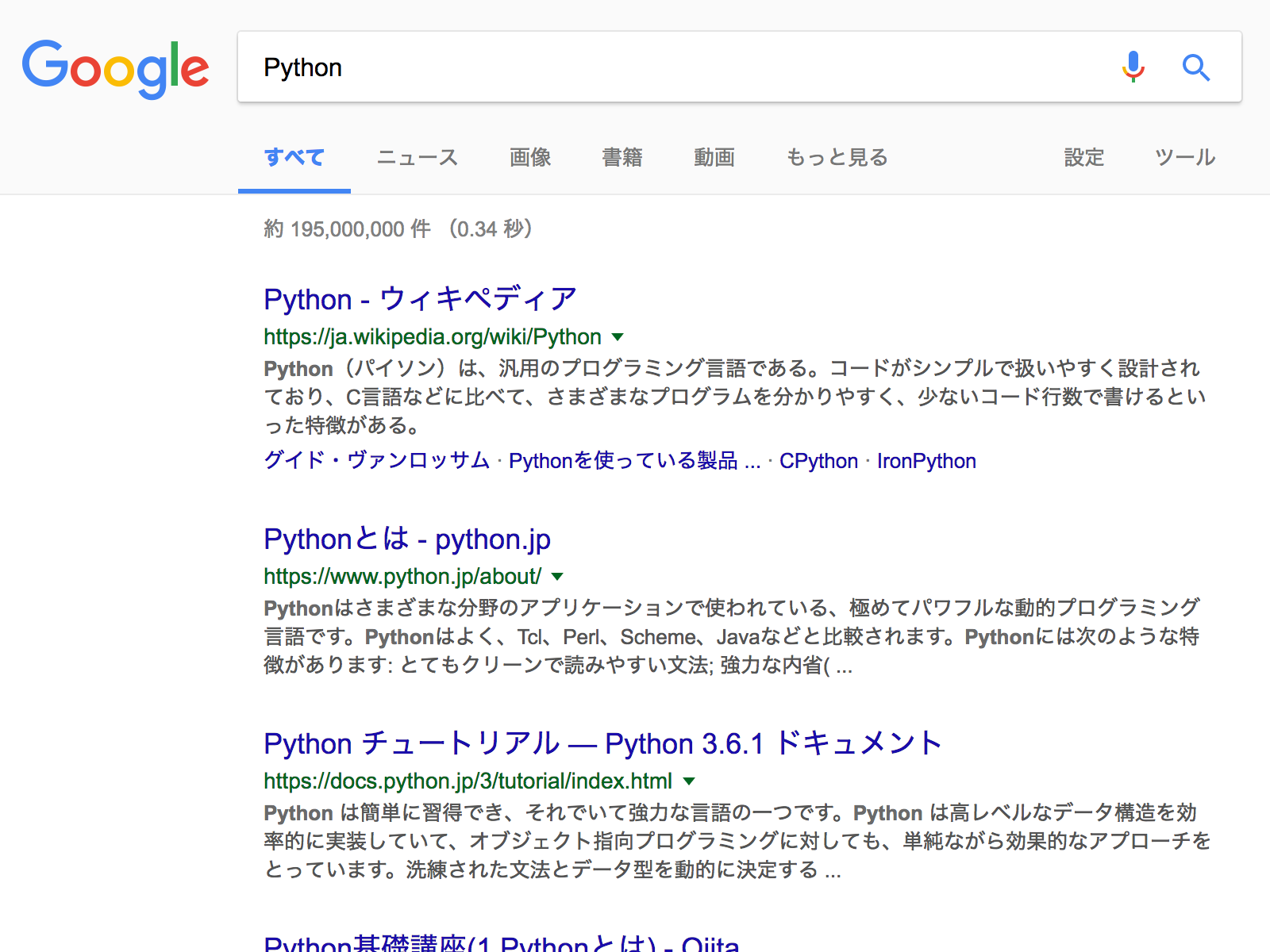
Task: Click the https://ja.wikipedia.org/wiki/Python URL text
Action: pyautogui.click(x=433, y=337)
